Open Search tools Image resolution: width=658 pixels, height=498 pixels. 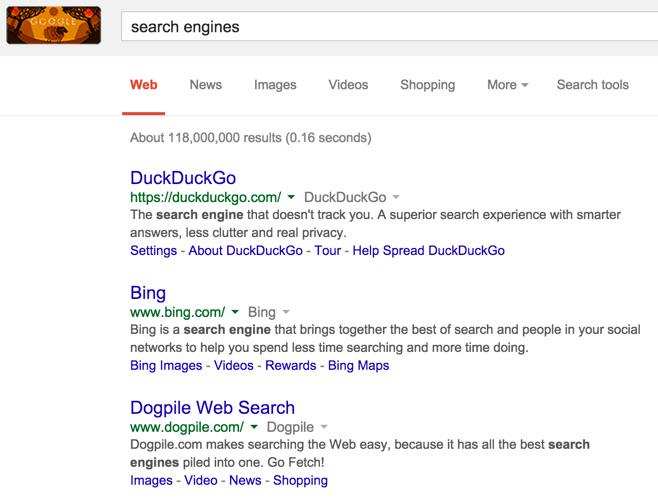point(593,85)
